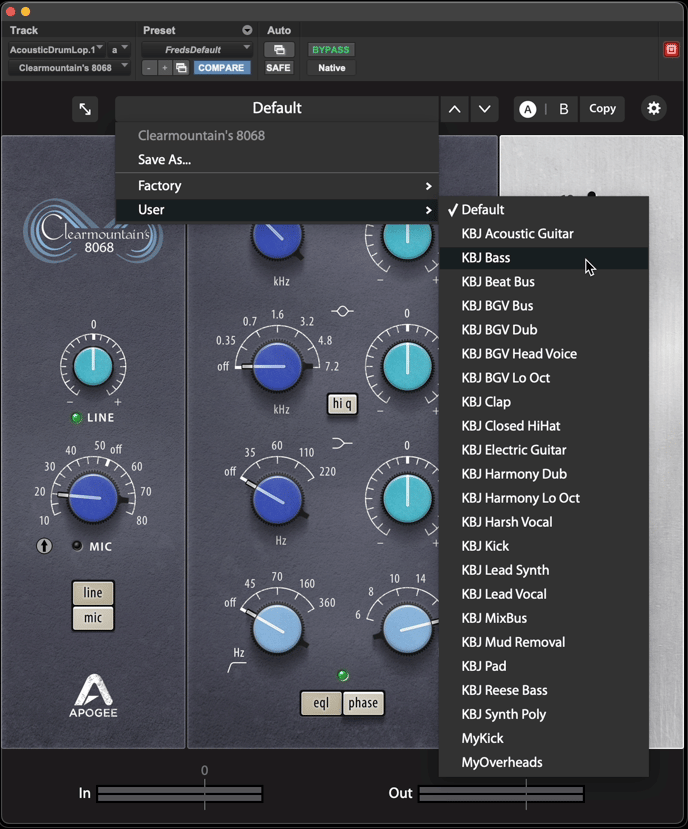The height and width of the screenshot is (829, 688).
Task: Open the Clearmountain's 8068 plugin selector dropdown
Action: click(x=69, y=68)
